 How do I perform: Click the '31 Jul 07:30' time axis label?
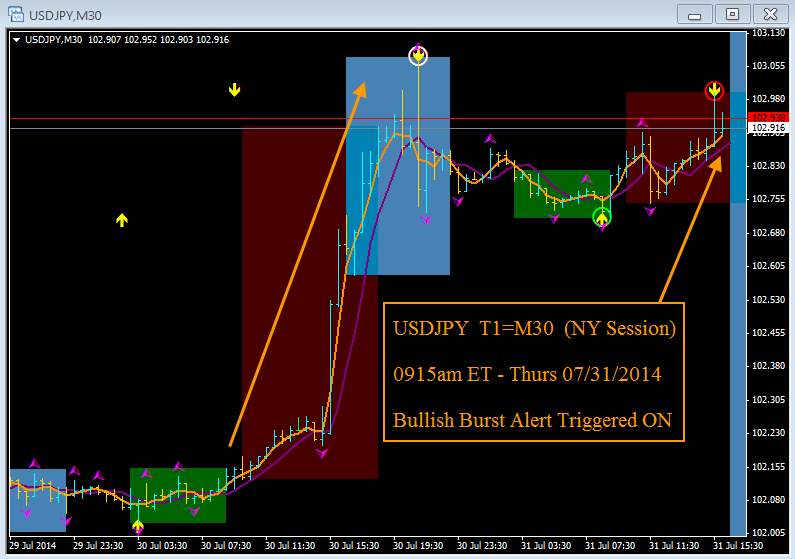click(610, 546)
